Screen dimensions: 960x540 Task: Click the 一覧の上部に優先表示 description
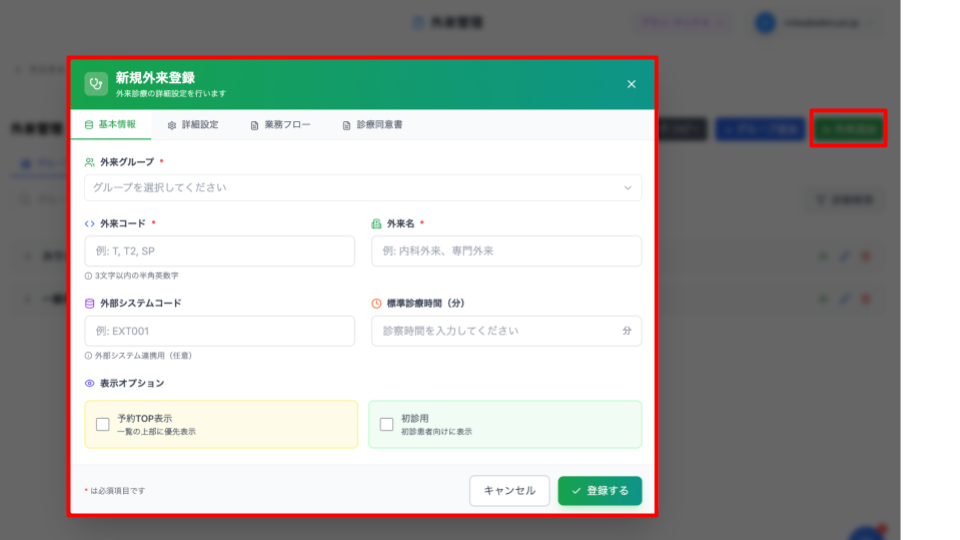(157, 432)
